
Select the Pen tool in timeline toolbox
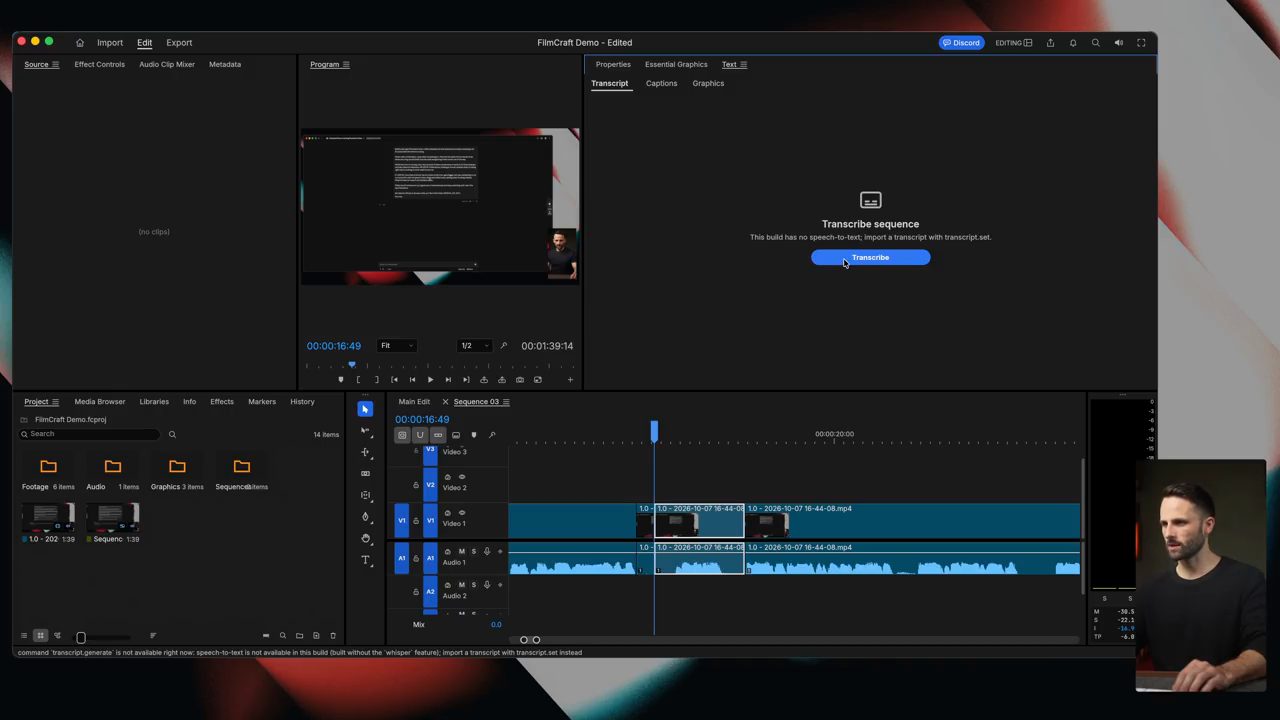click(365, 517)
